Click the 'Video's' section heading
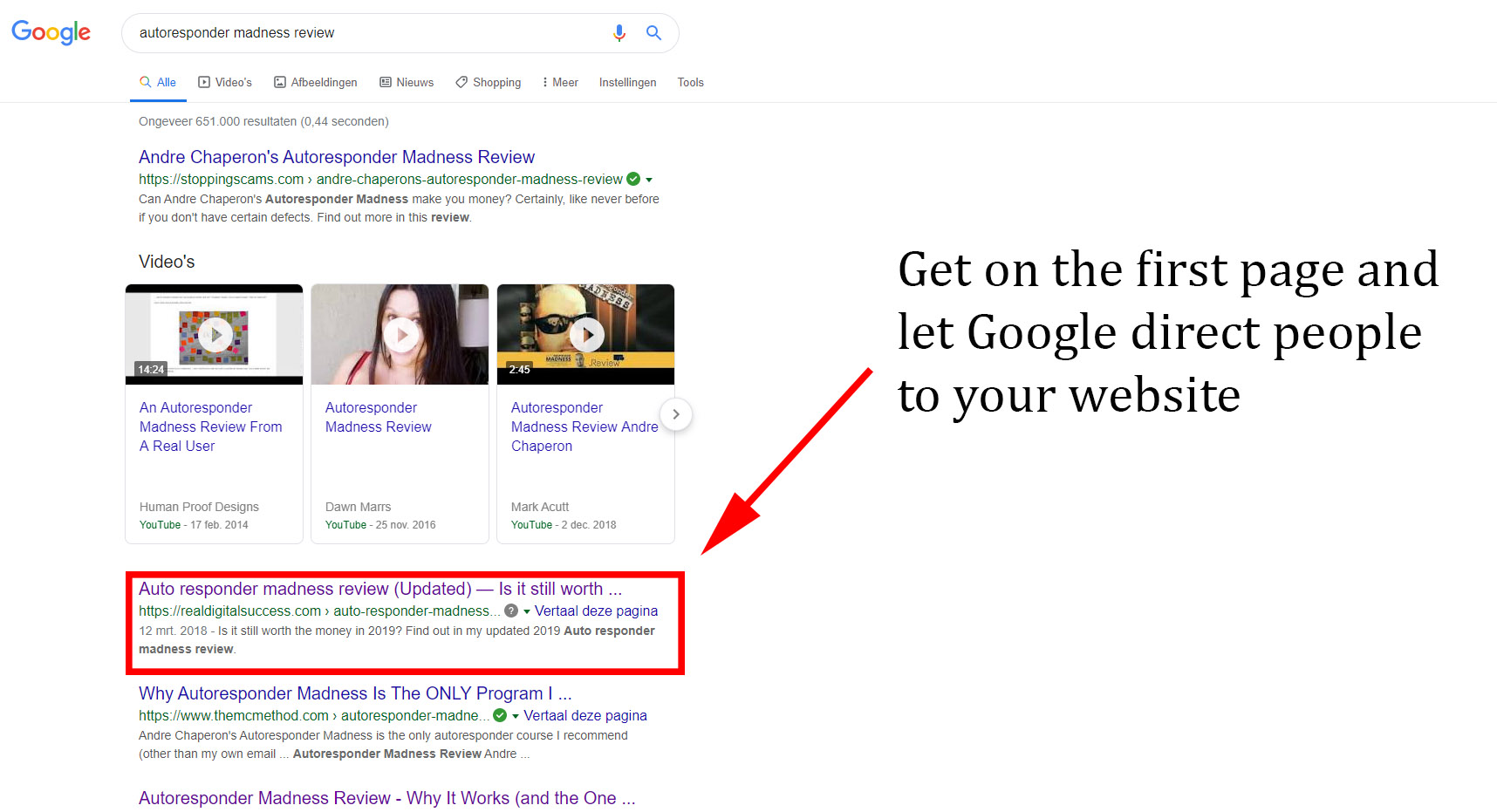This screenshot has height=812, width=1497. (x=167, y=262)
